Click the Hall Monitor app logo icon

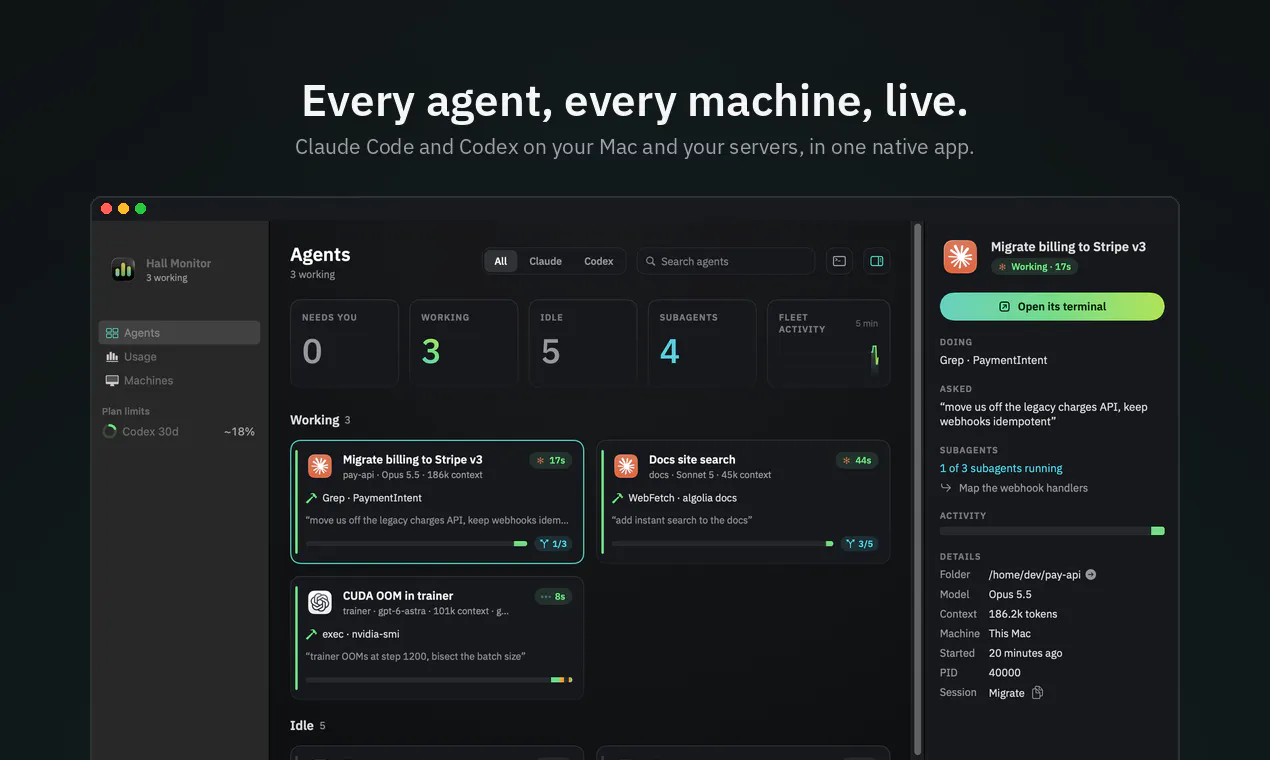(123, 269)
